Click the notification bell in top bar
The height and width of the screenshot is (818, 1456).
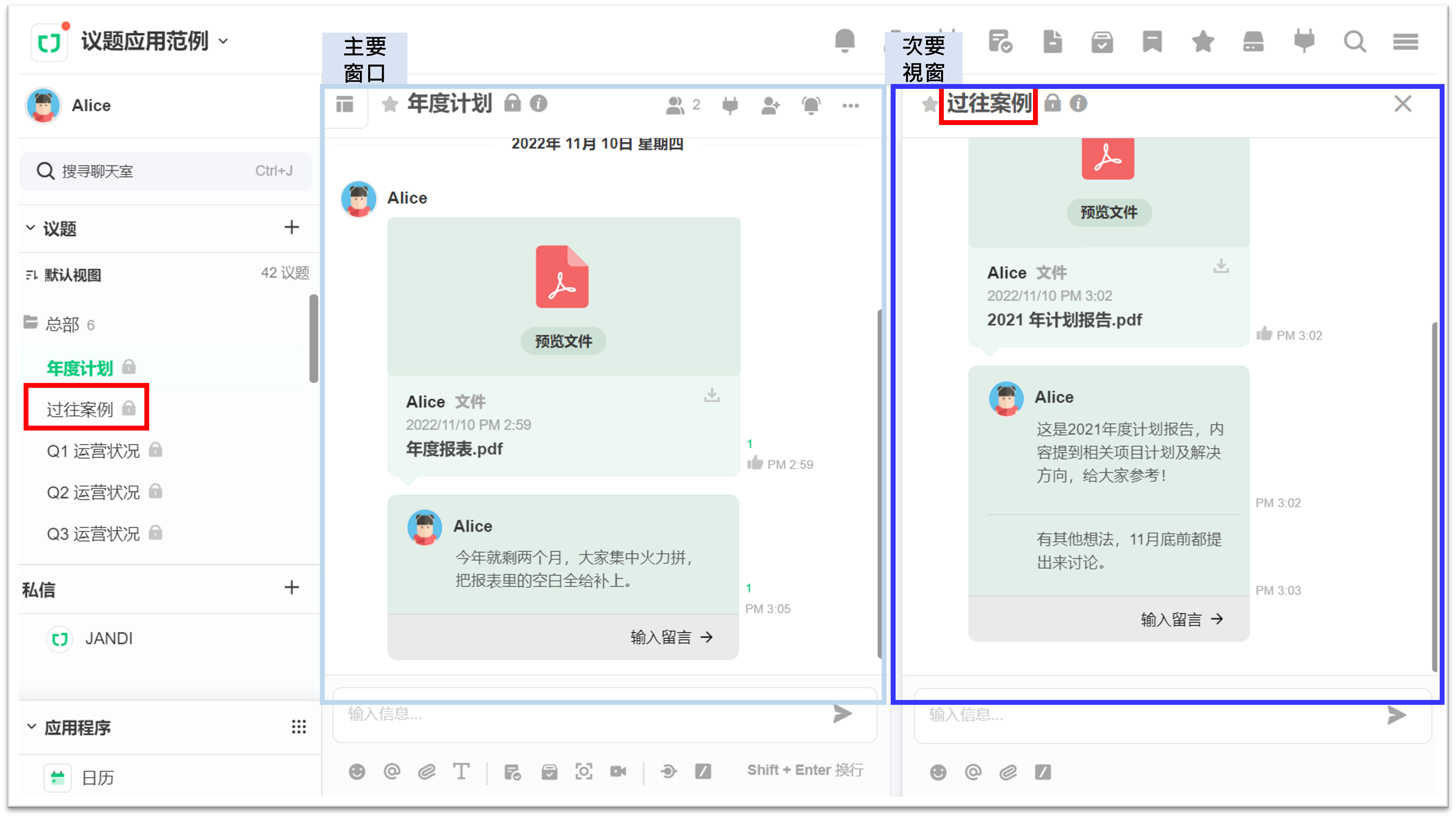tap(845, 41)
